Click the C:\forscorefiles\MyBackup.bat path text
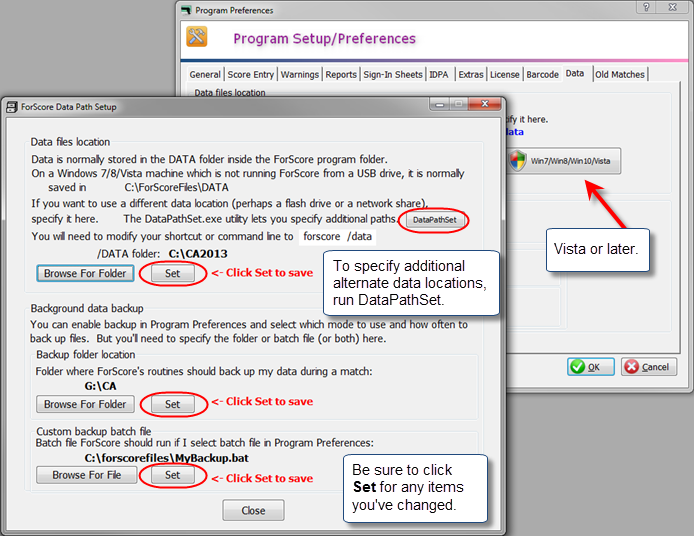Image resolution: width=694 pixels, height=536 pixels. (x=166, y=458)
